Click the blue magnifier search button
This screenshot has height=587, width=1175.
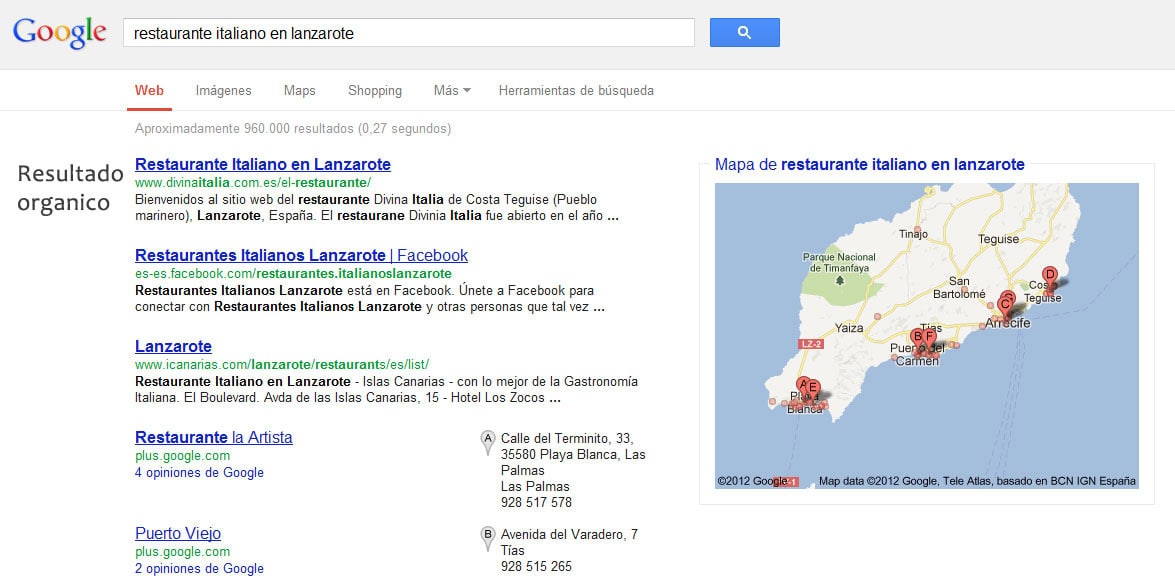click(744, 32)
